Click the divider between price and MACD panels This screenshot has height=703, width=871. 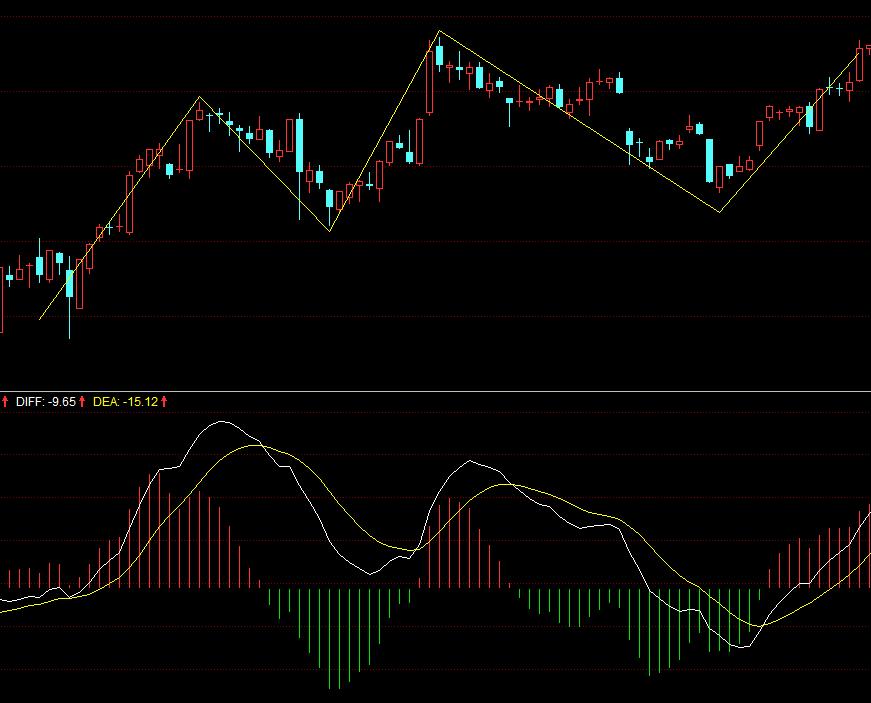click(435, 391)
